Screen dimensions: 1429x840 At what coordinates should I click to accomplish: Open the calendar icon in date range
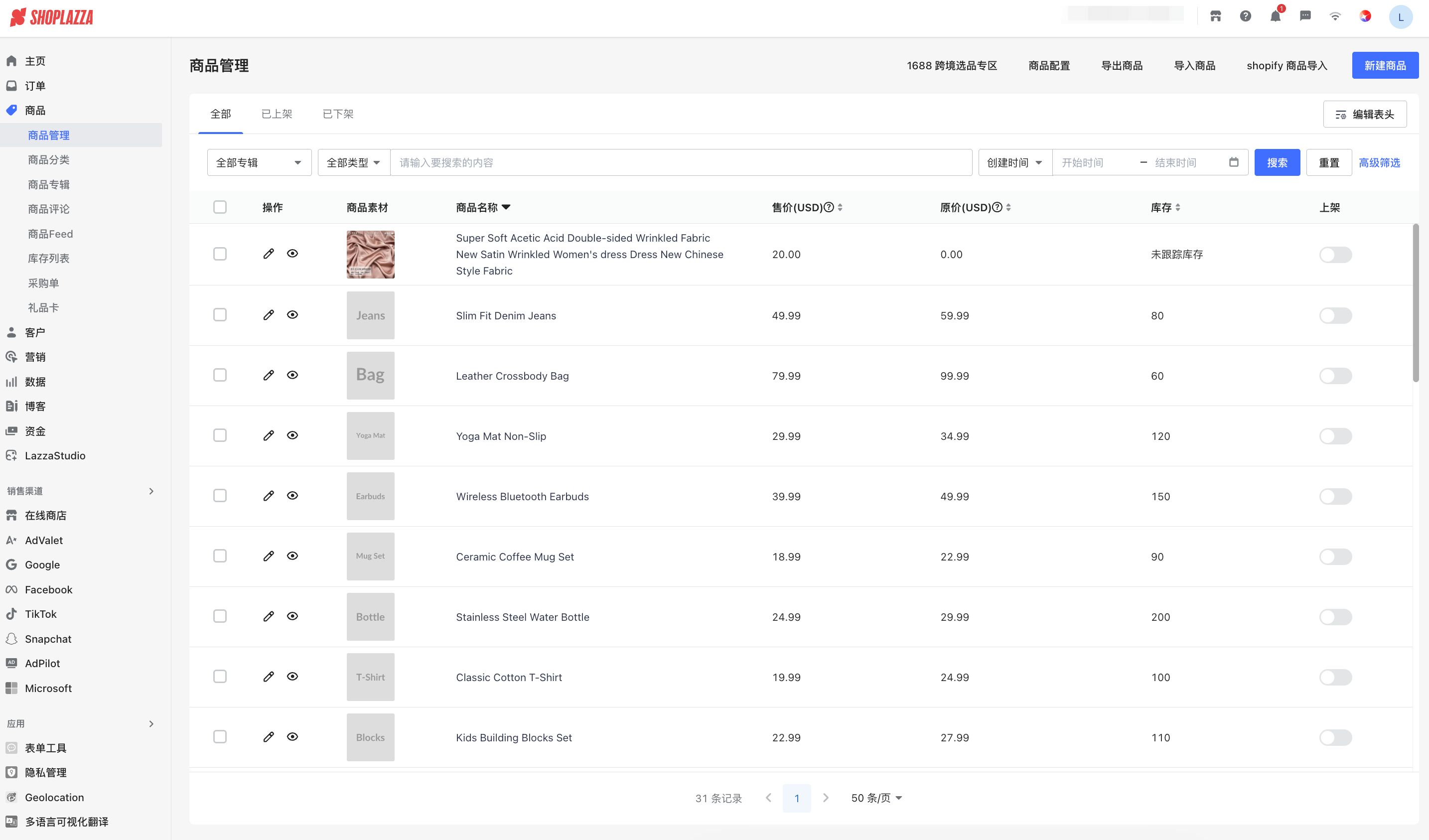(1233, 162)
